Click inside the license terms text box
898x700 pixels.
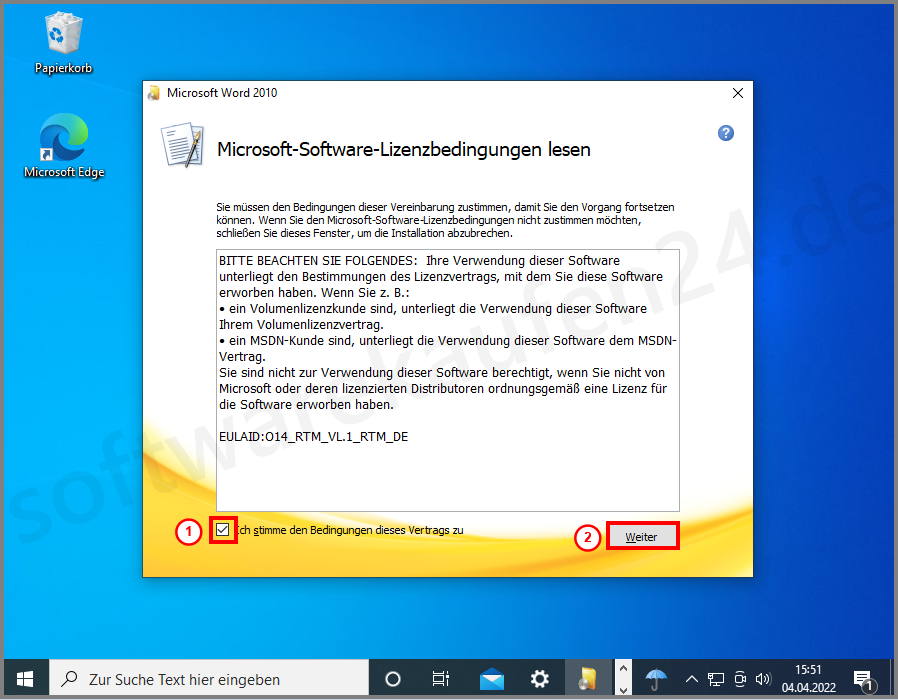[448, 380]
